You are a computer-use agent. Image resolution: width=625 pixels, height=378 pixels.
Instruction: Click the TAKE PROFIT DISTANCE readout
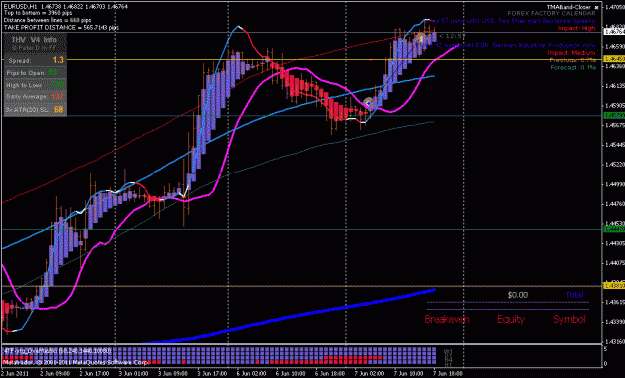[61, 28]
